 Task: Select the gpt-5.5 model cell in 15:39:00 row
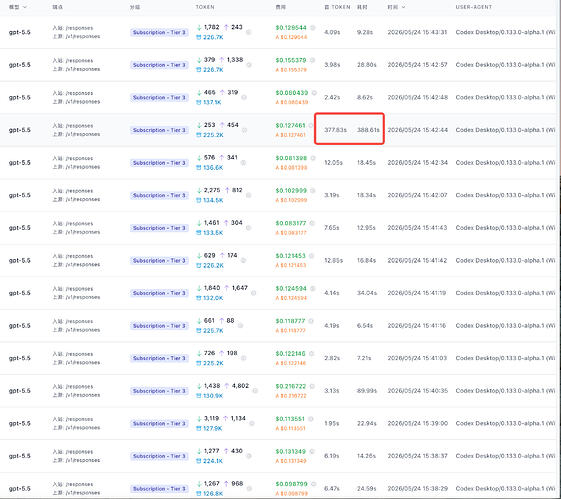[19, 424]
